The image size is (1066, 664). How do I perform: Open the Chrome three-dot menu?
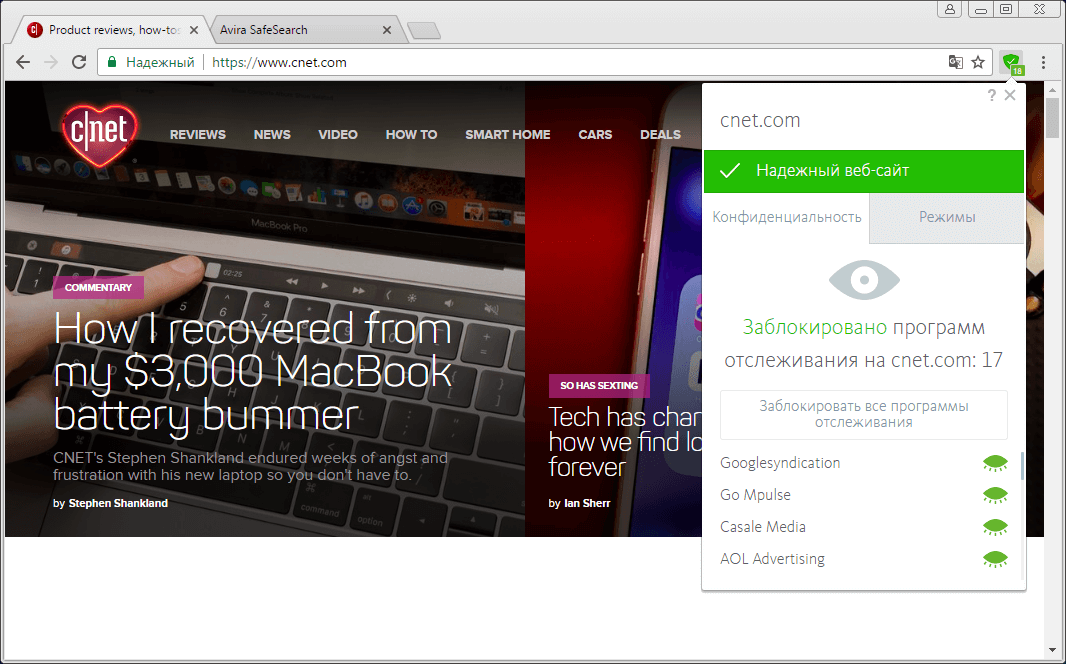[x=1043, y=63]
